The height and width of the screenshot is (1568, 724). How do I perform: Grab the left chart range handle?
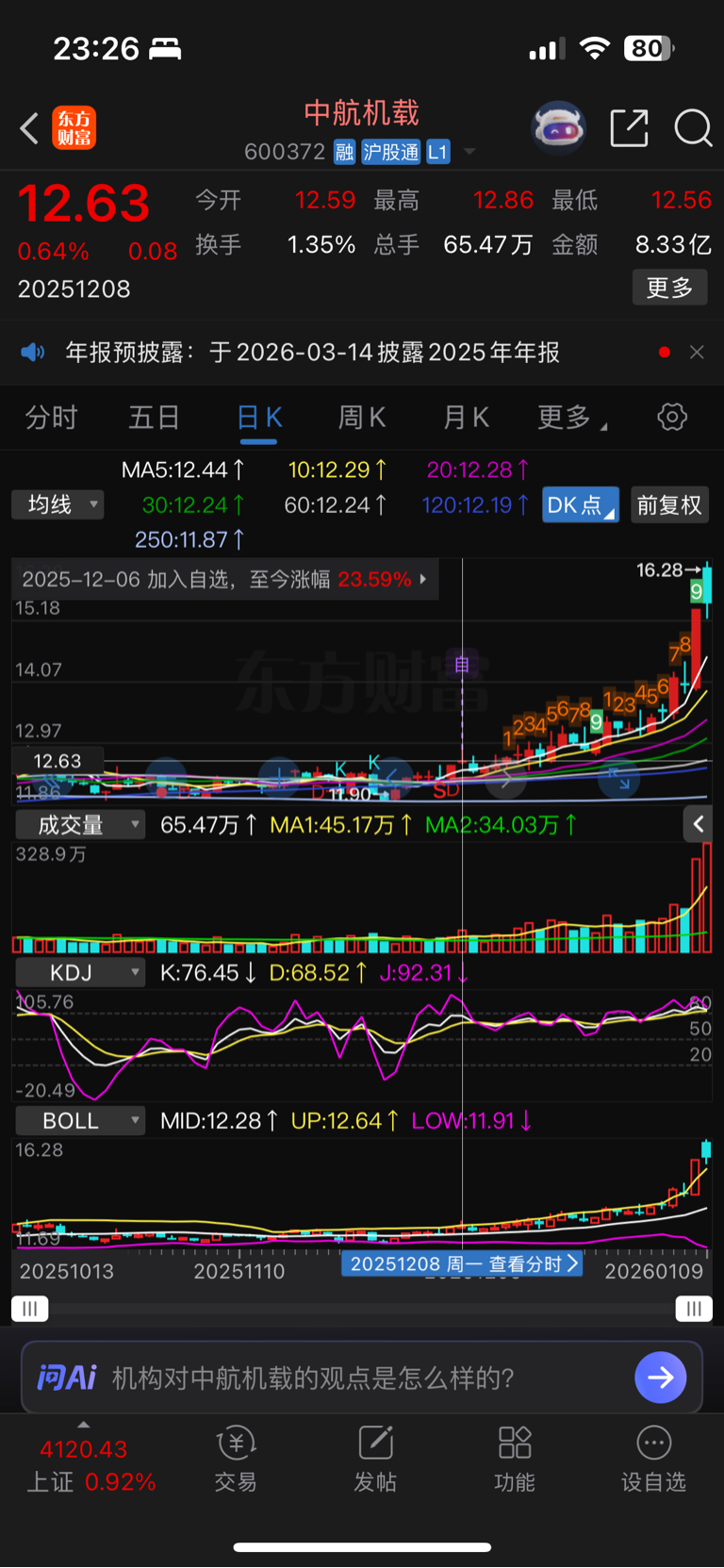[30, 1309]
